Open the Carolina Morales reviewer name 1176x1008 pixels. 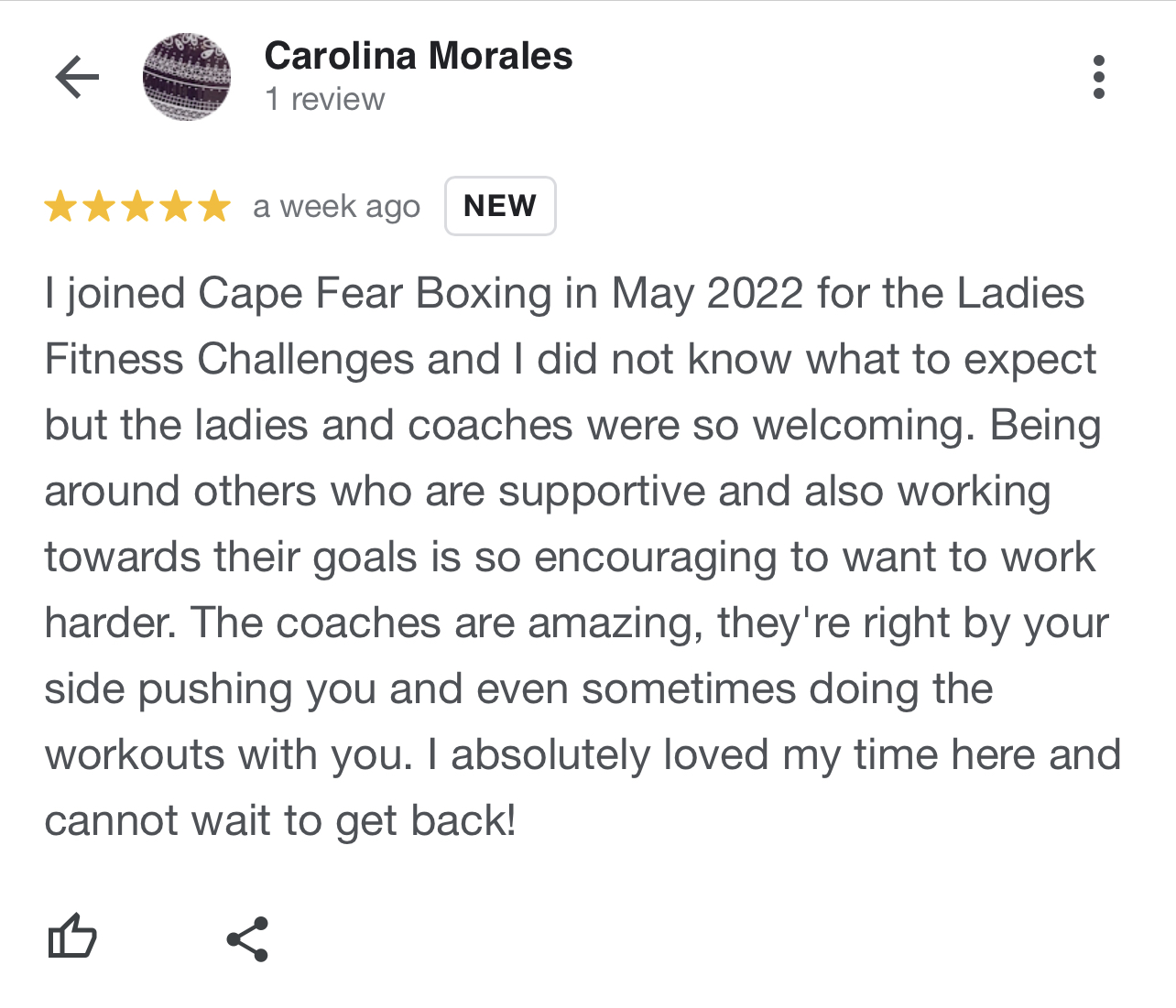click(419, 56)
